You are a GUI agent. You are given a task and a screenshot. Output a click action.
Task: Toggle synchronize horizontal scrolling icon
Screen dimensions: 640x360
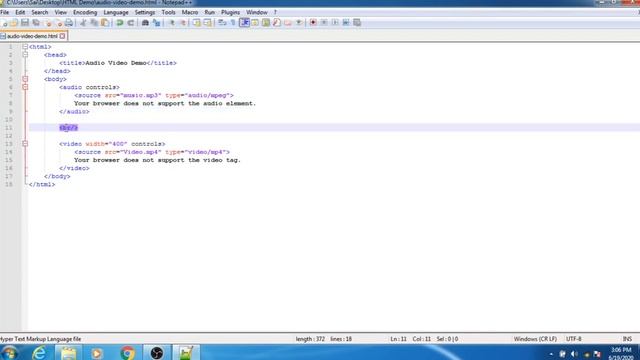208,23
